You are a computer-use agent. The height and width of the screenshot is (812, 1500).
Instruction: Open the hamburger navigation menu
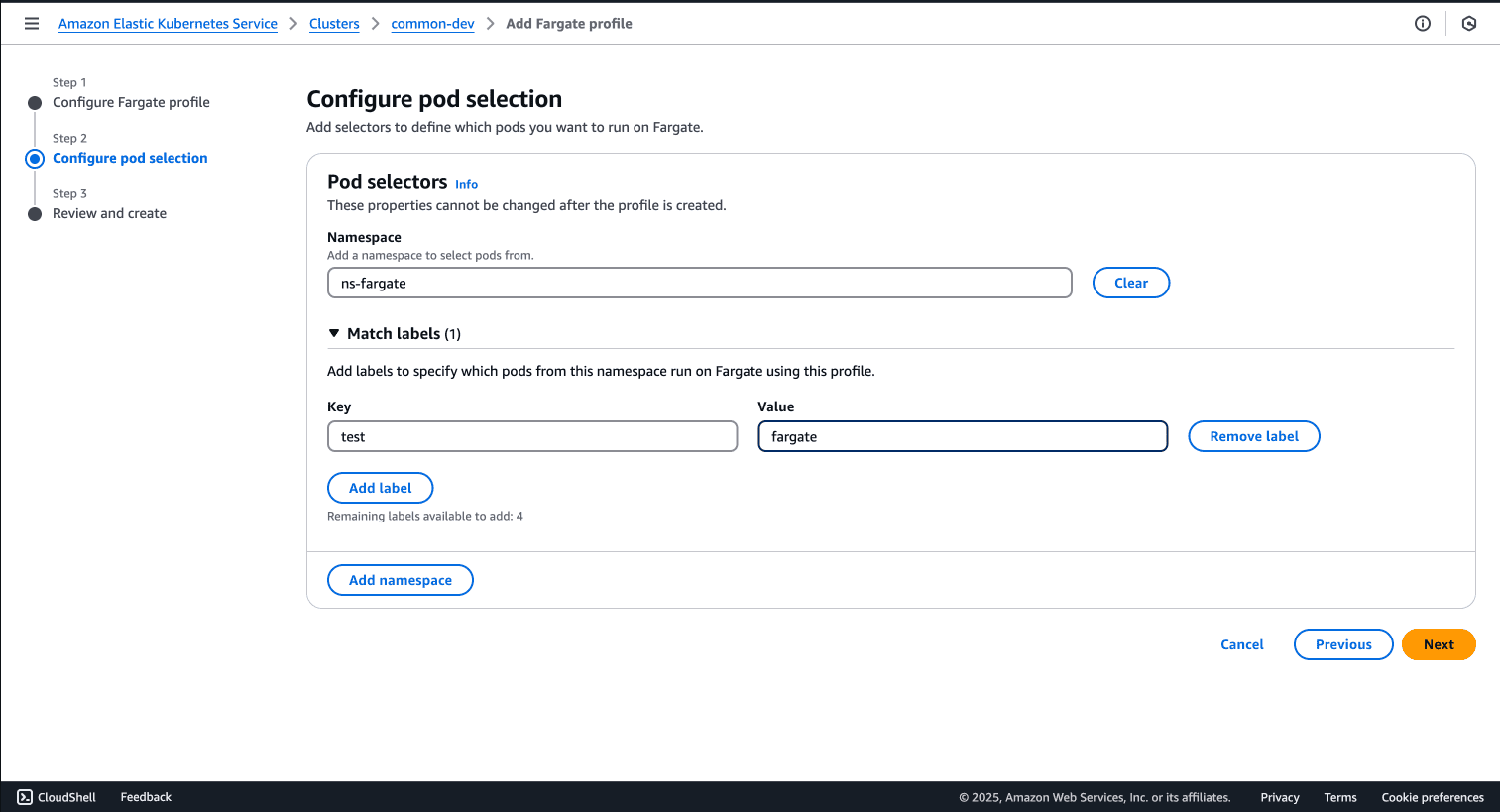[x=32, y=24]
